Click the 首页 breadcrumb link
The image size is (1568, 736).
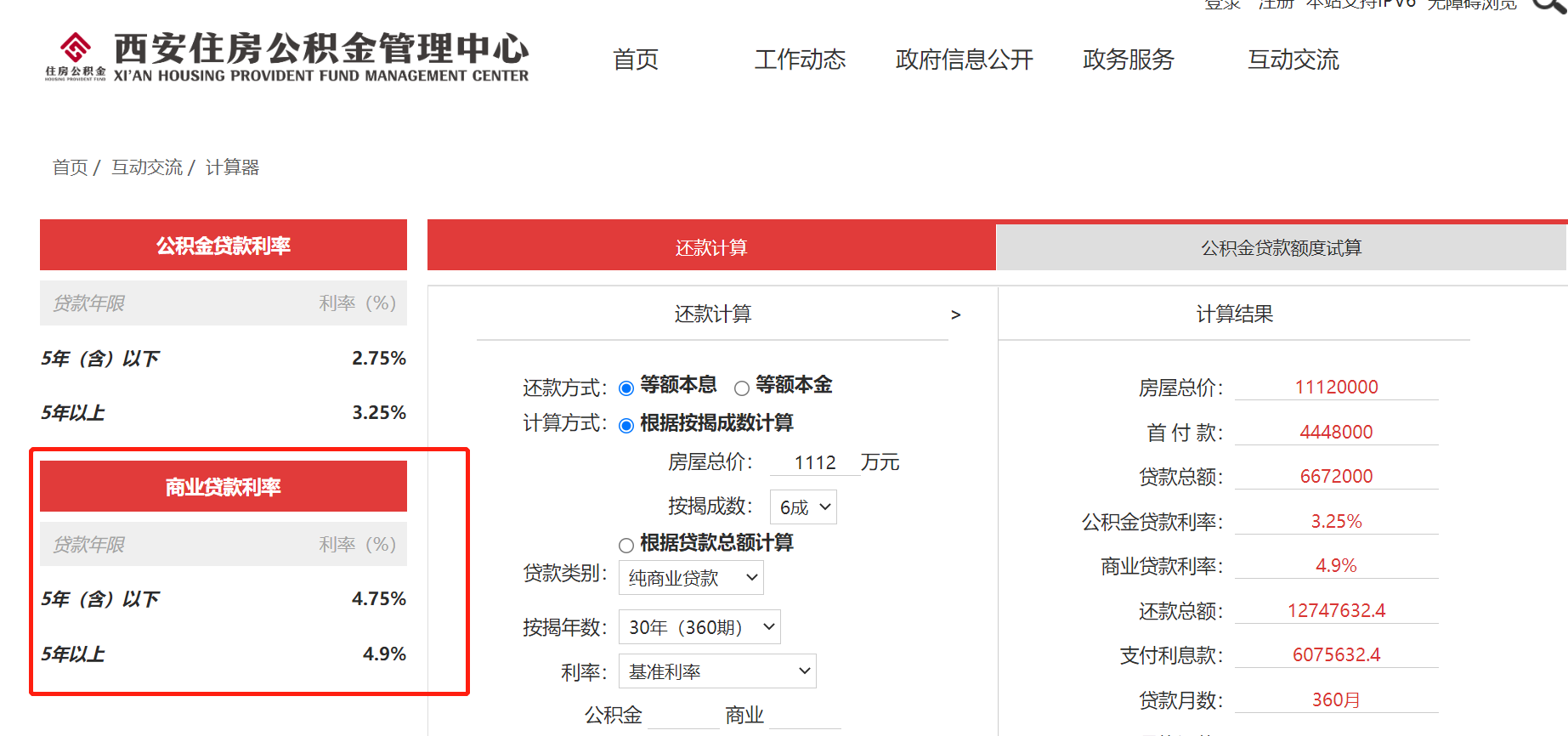tap(70, 167)
